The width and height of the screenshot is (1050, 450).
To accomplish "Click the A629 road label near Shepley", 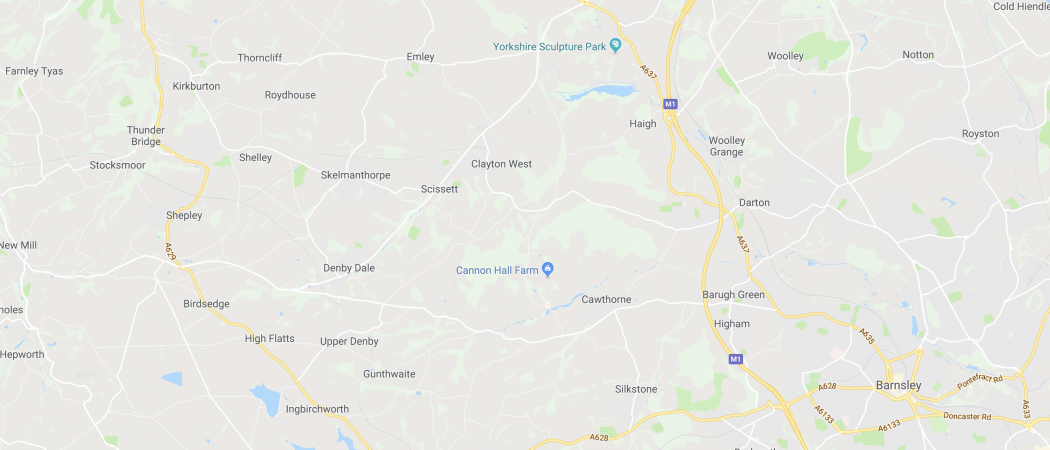I will (169, 252).
